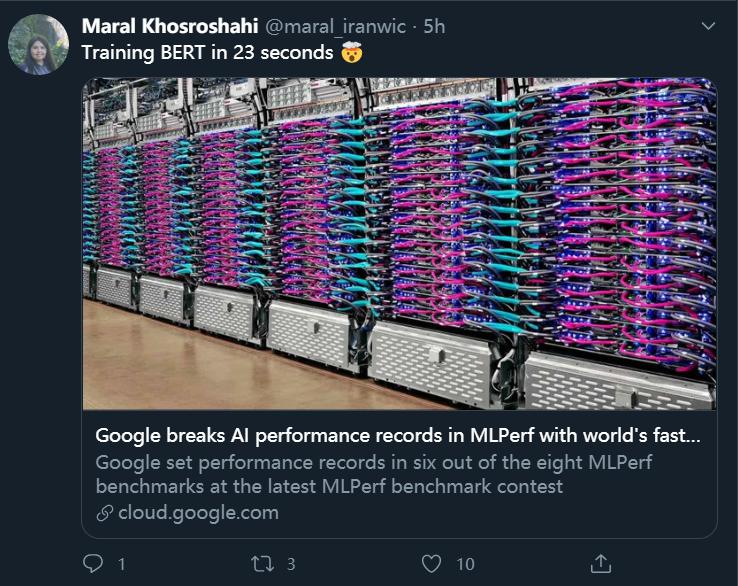Screen dimensions: 738x586
Task: Click the exploding head emoji
Action: pos(350,53)
